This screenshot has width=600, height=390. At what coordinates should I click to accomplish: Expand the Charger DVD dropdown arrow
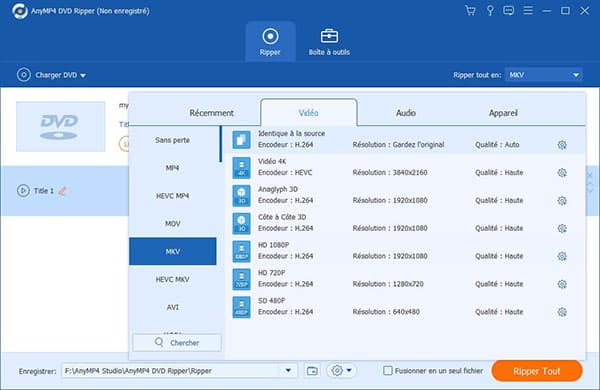pyautogui.click(x=83, y=76)
